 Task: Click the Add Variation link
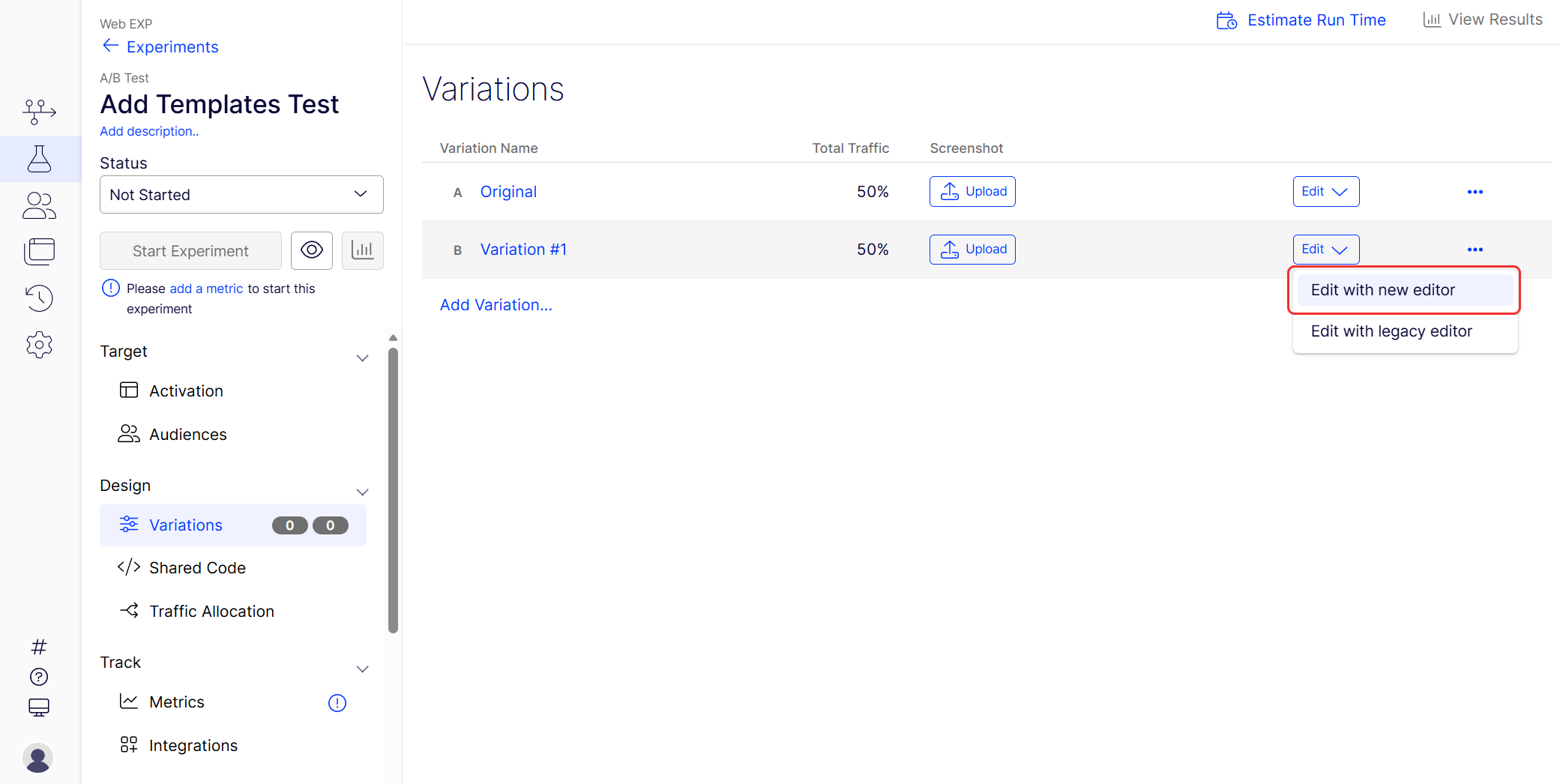496,305
